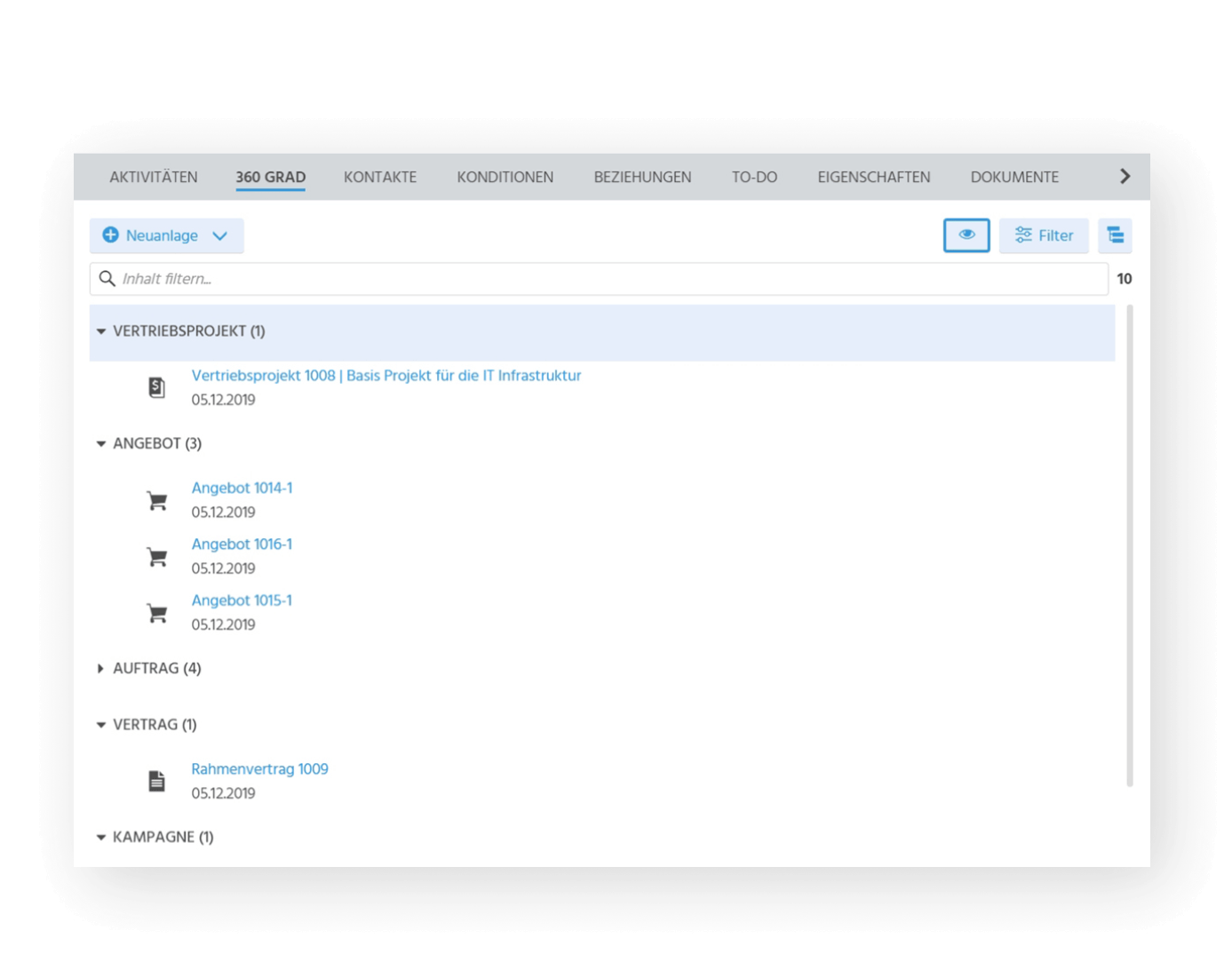Toggle the eye visibility button

tap(966, 235)
